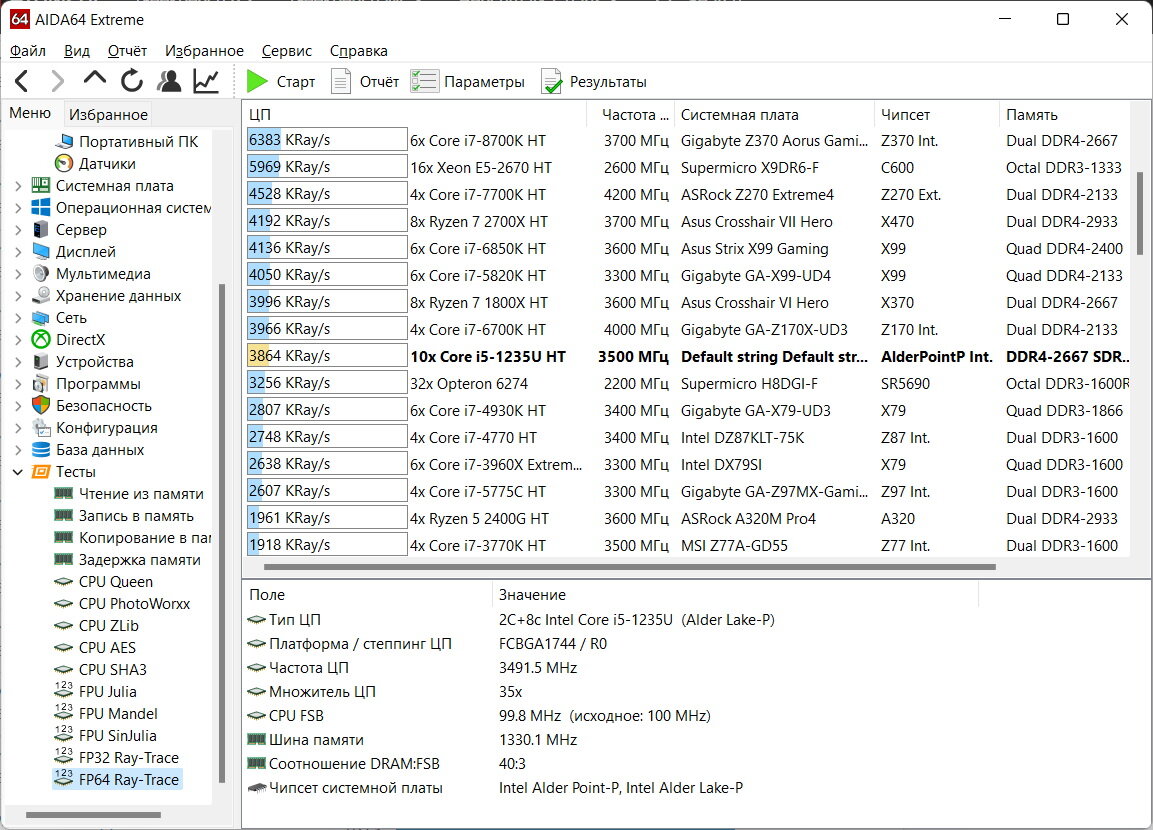
Task: Switch to the Меню tab
Action: (x=30, y=113)
